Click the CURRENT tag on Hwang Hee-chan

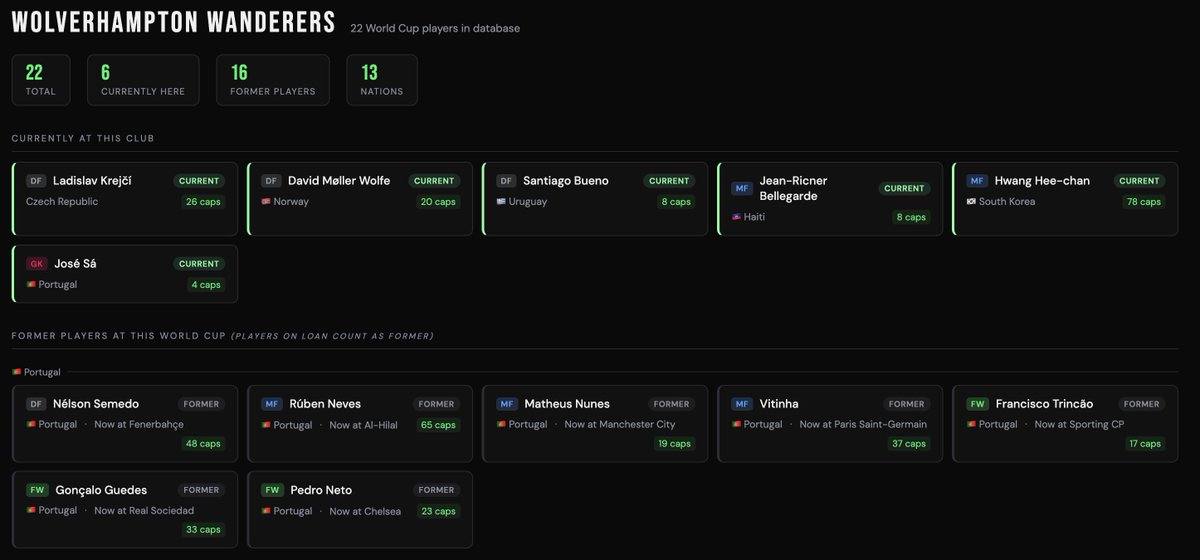click(x=1139, y=181)
